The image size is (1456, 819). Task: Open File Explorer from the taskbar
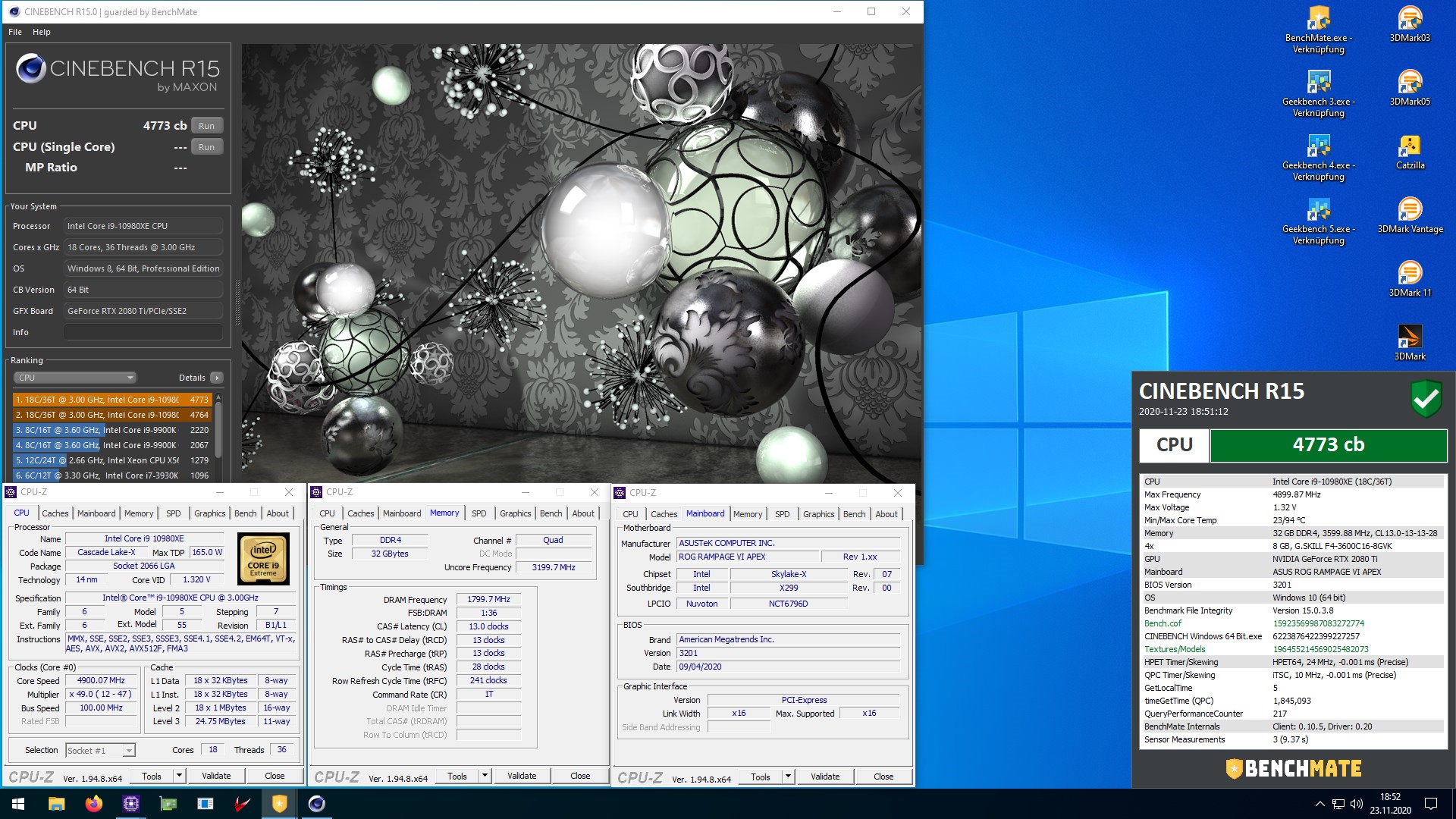coord(56,804)
